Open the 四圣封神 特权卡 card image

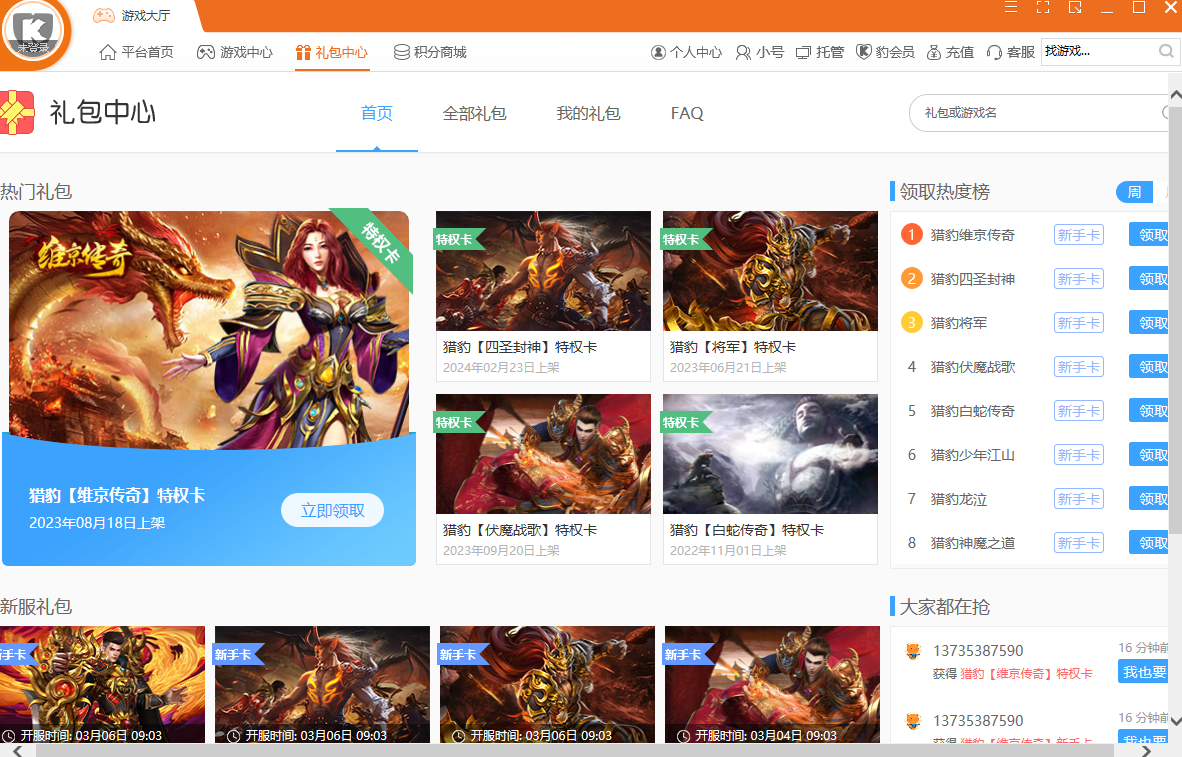tap(543, 271)
